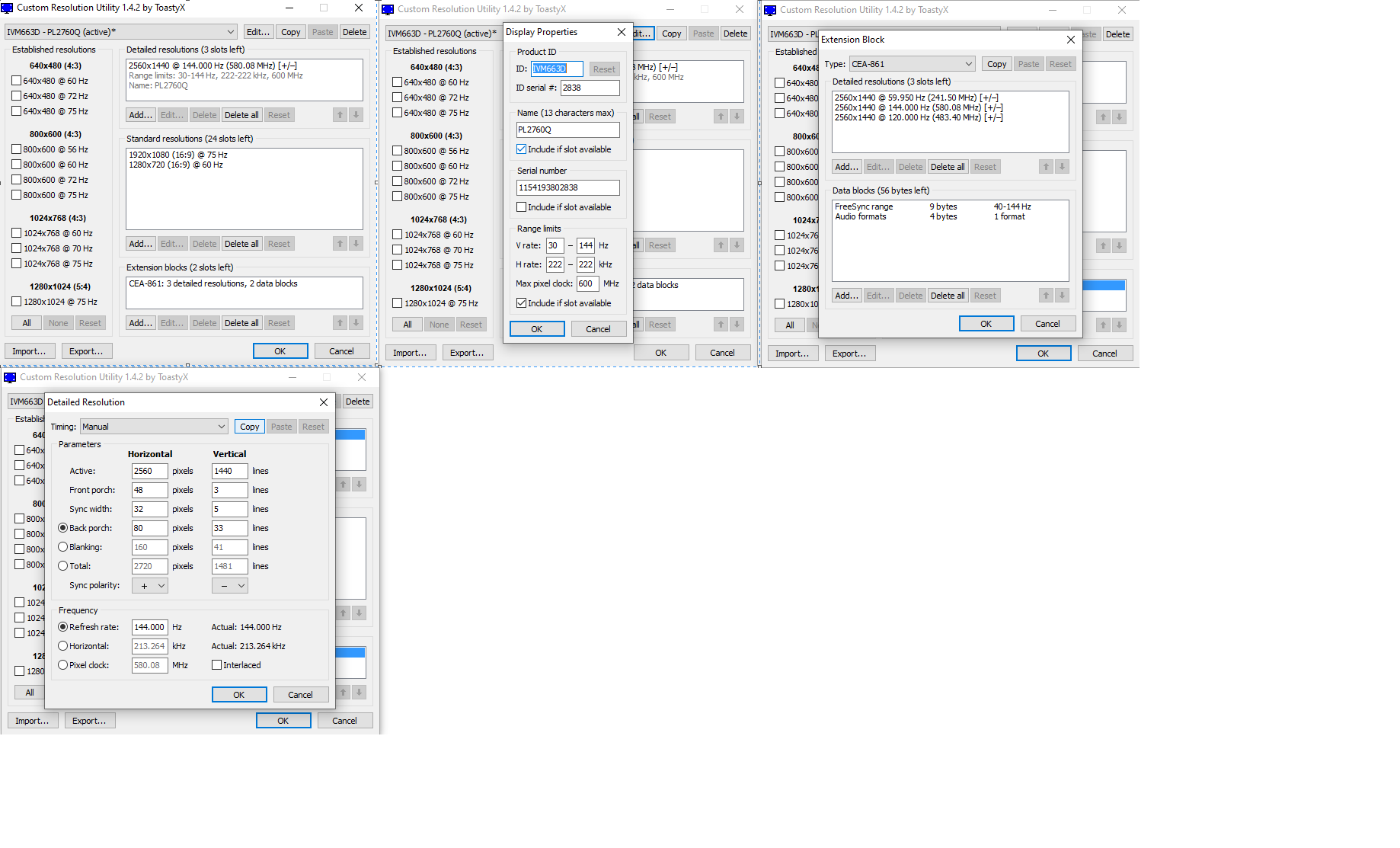Click the Vertical Front porch field 3

230,490
